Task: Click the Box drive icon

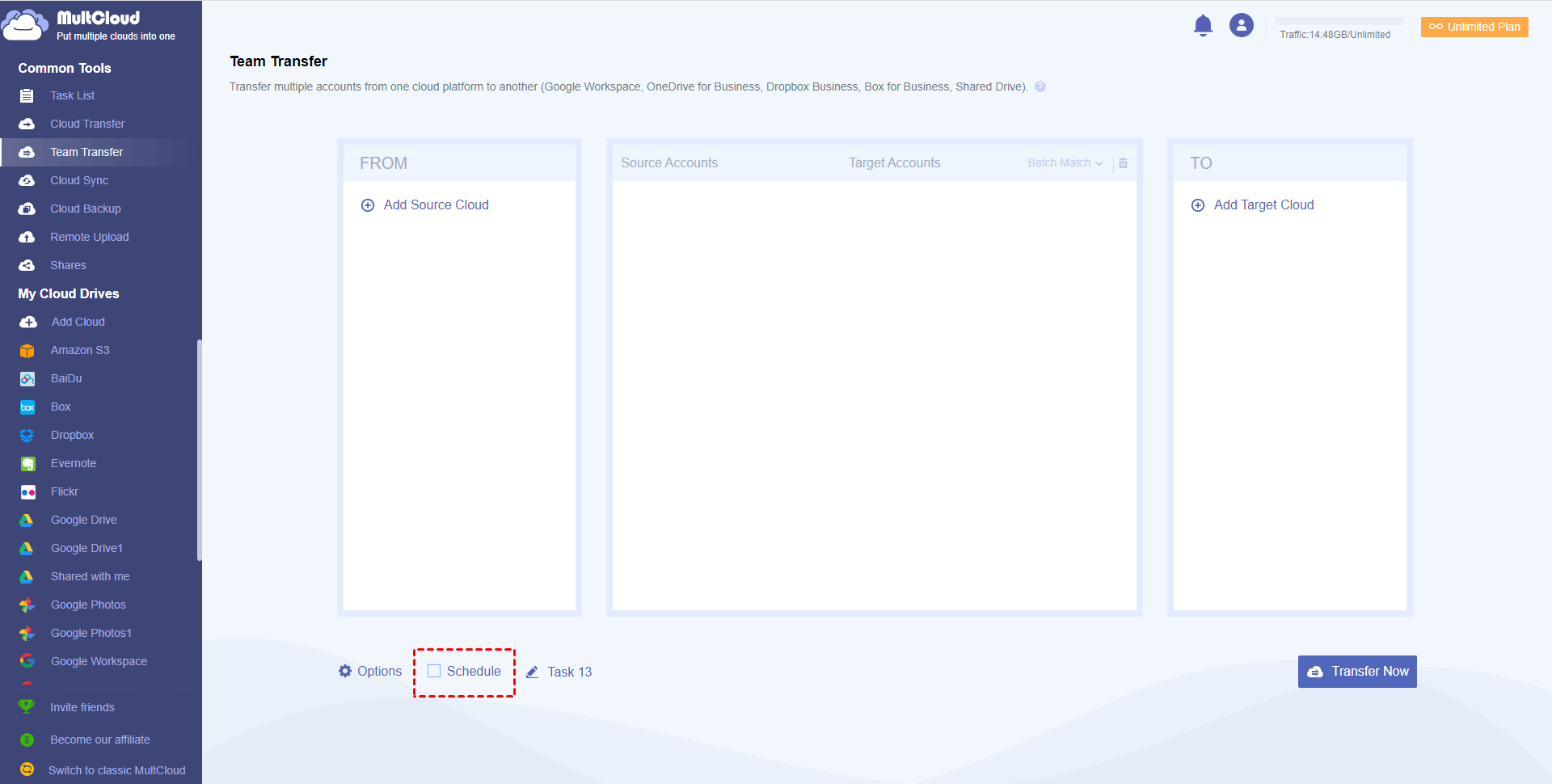Action: coord(27,407)
